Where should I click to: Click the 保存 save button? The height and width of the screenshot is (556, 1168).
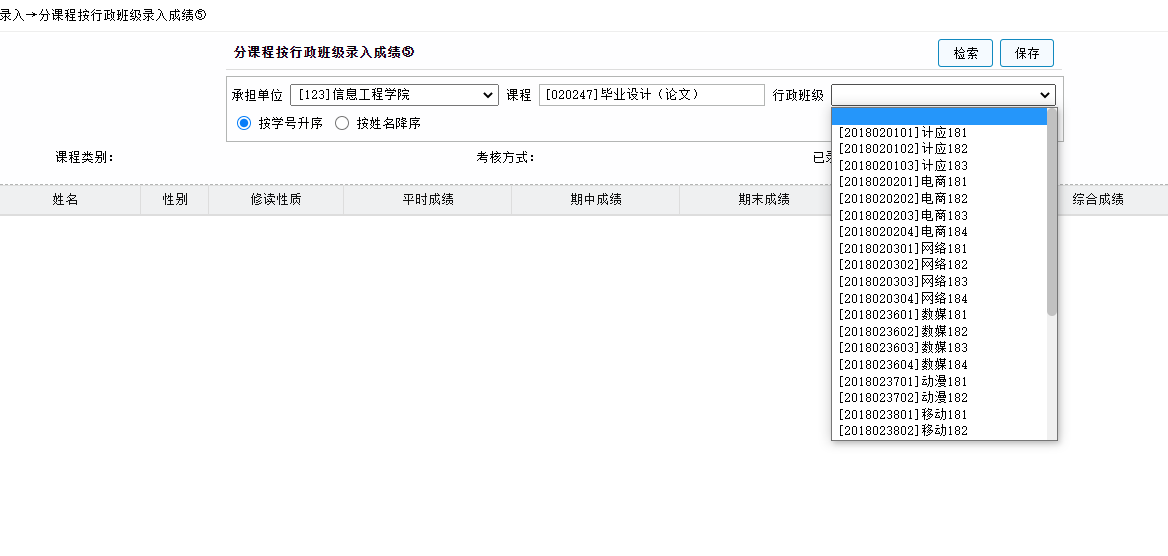pyautogui.click(x=1026, y=53)
